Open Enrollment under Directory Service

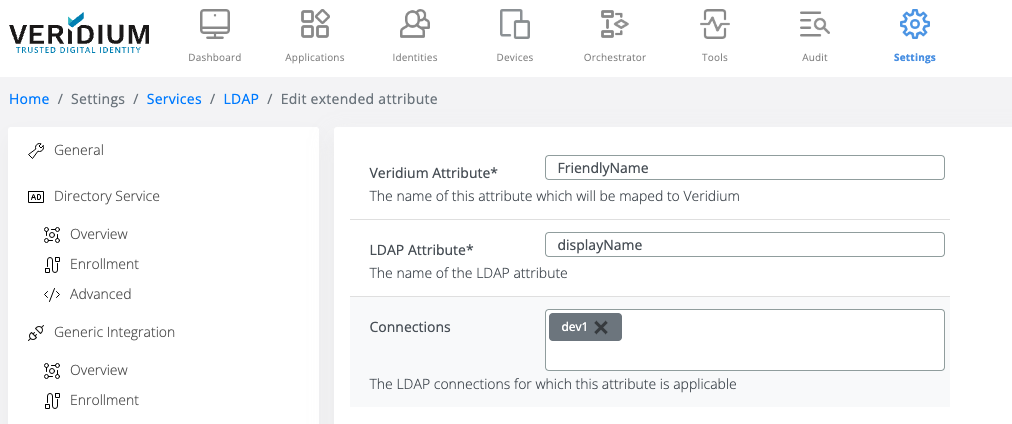tap(104, 264)
